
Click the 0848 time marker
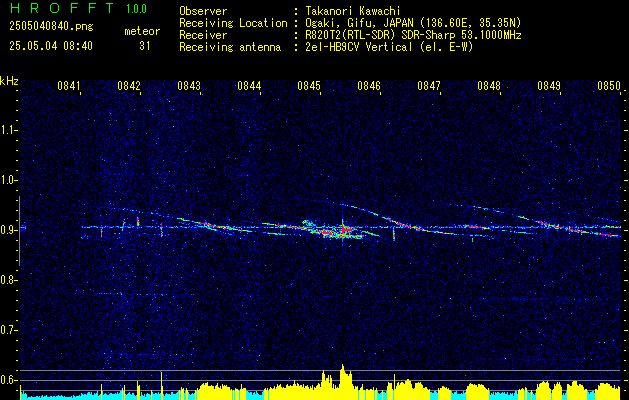point(489,86)
